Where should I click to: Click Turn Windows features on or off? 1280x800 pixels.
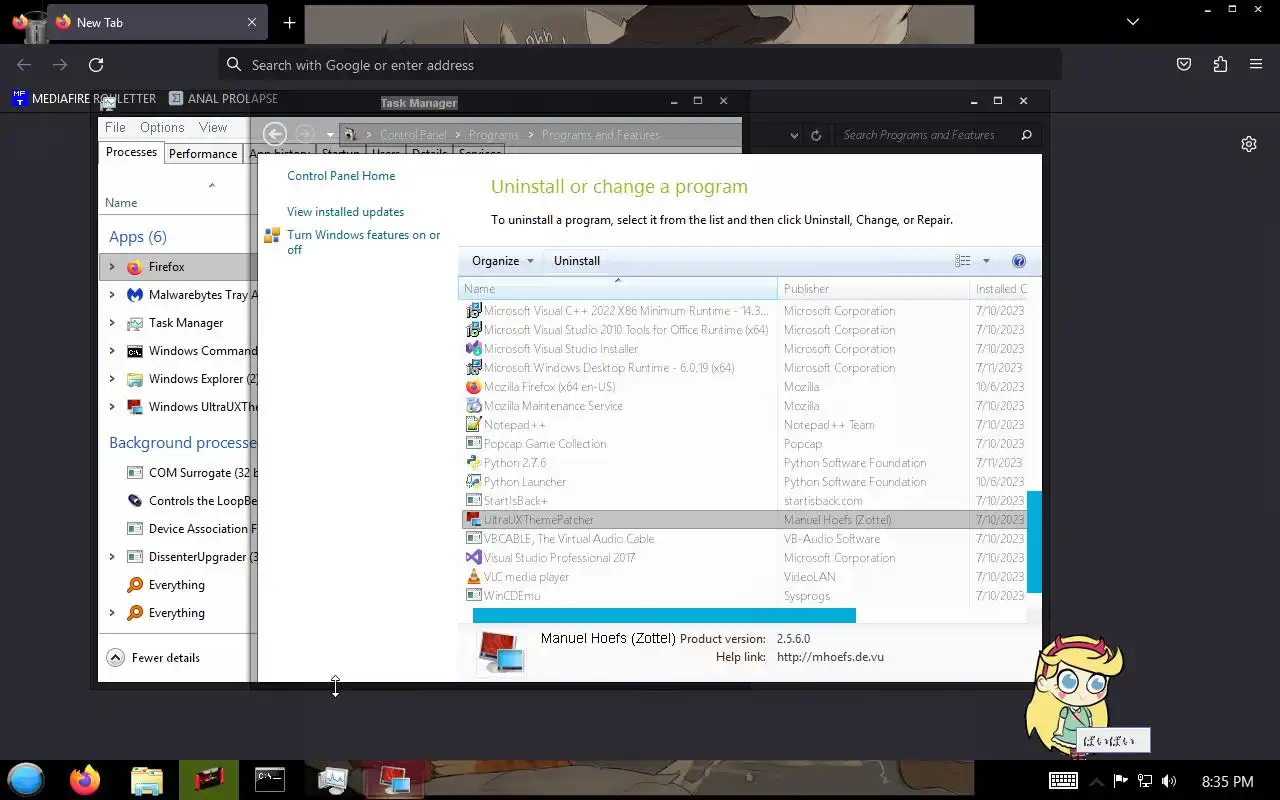(364, 242)
